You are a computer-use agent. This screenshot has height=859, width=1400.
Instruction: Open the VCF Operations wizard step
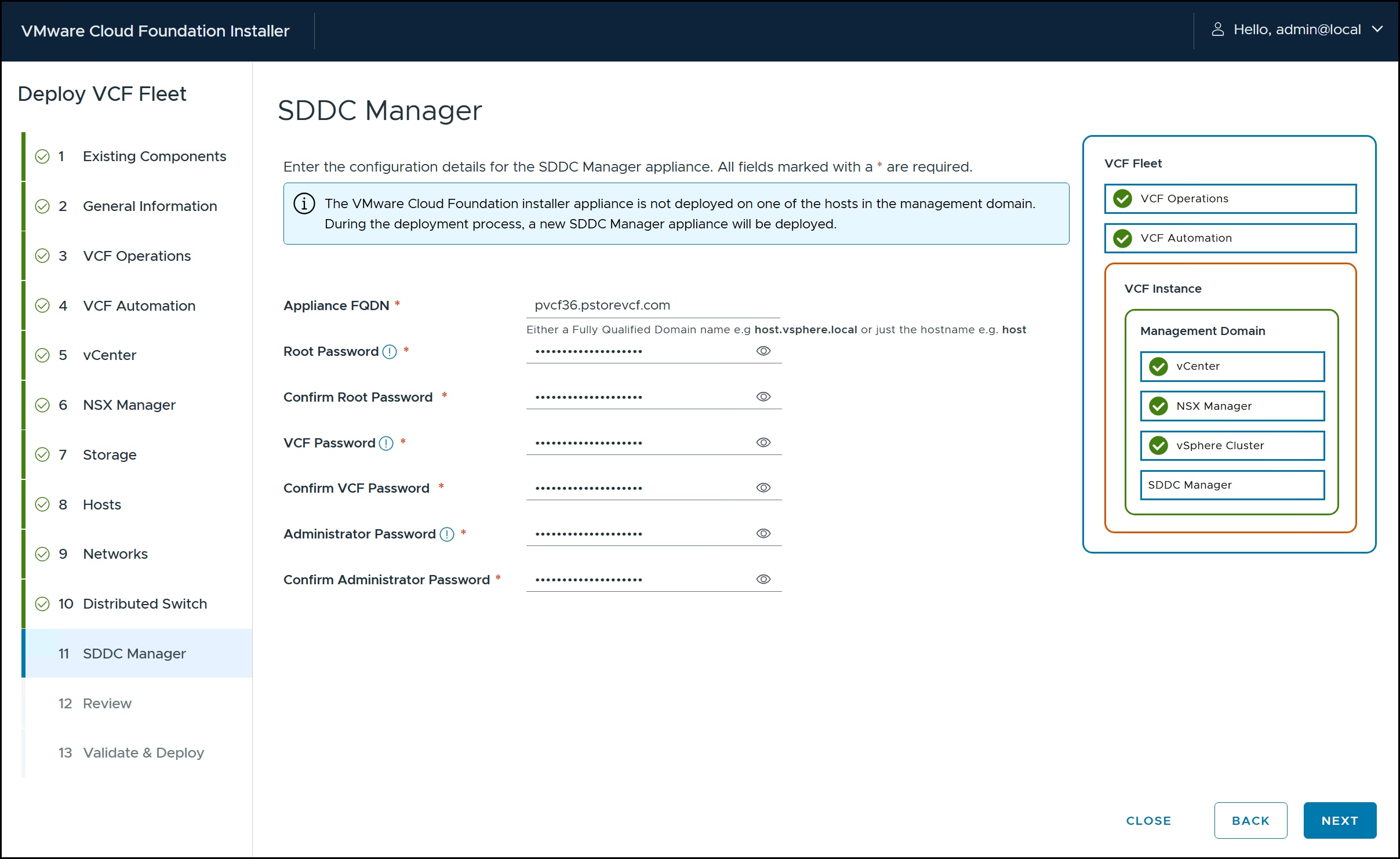138,256
